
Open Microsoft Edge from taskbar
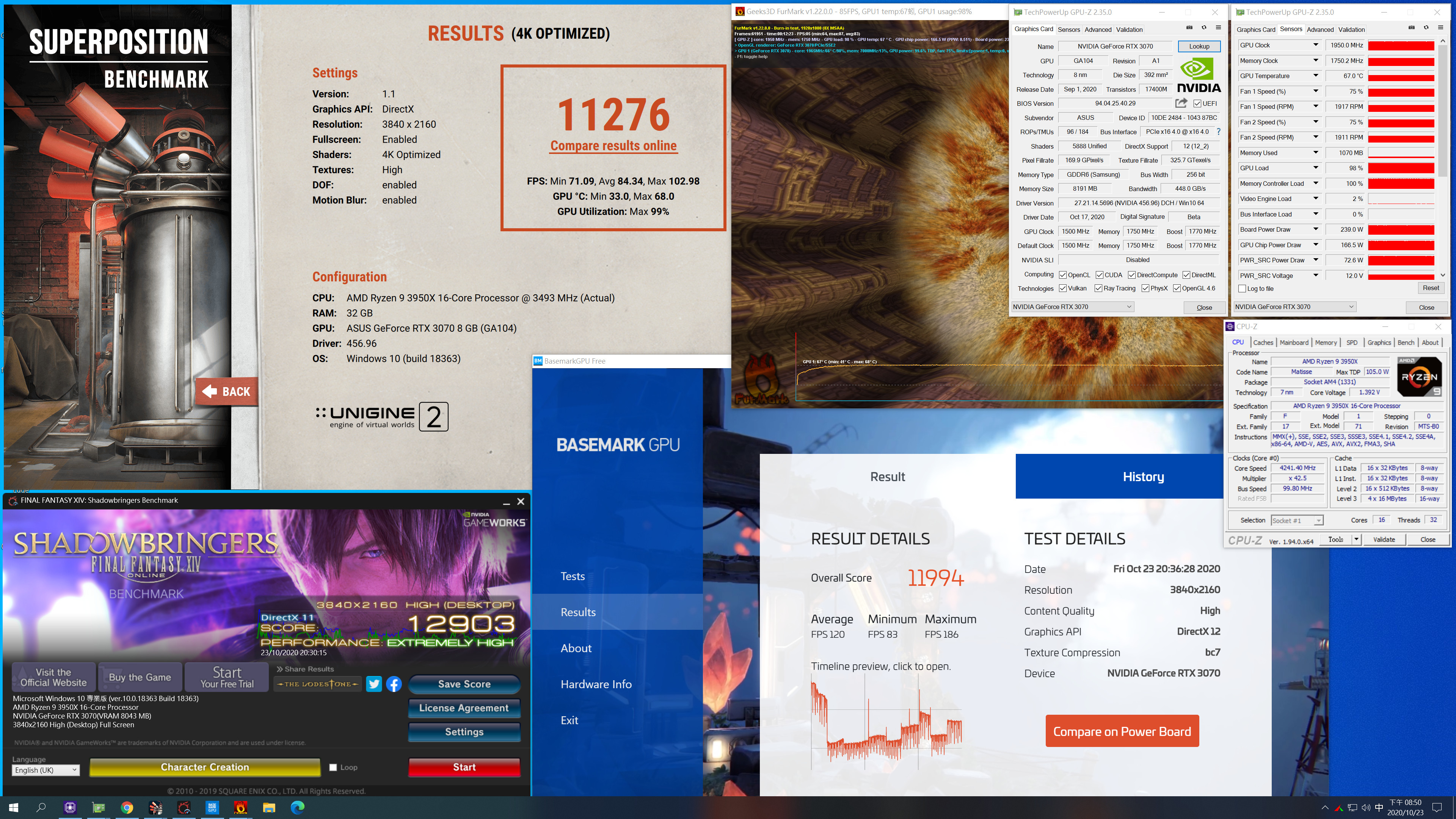point(297,807)
